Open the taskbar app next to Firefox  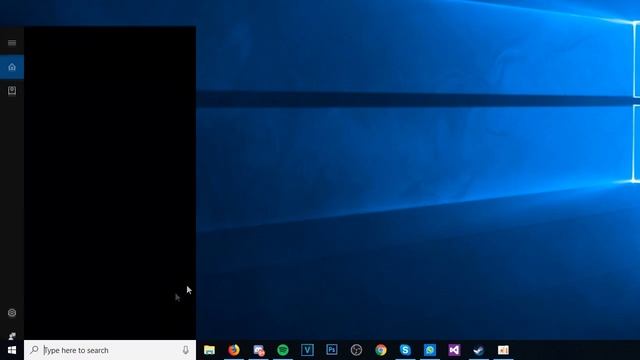coord(258,350)
